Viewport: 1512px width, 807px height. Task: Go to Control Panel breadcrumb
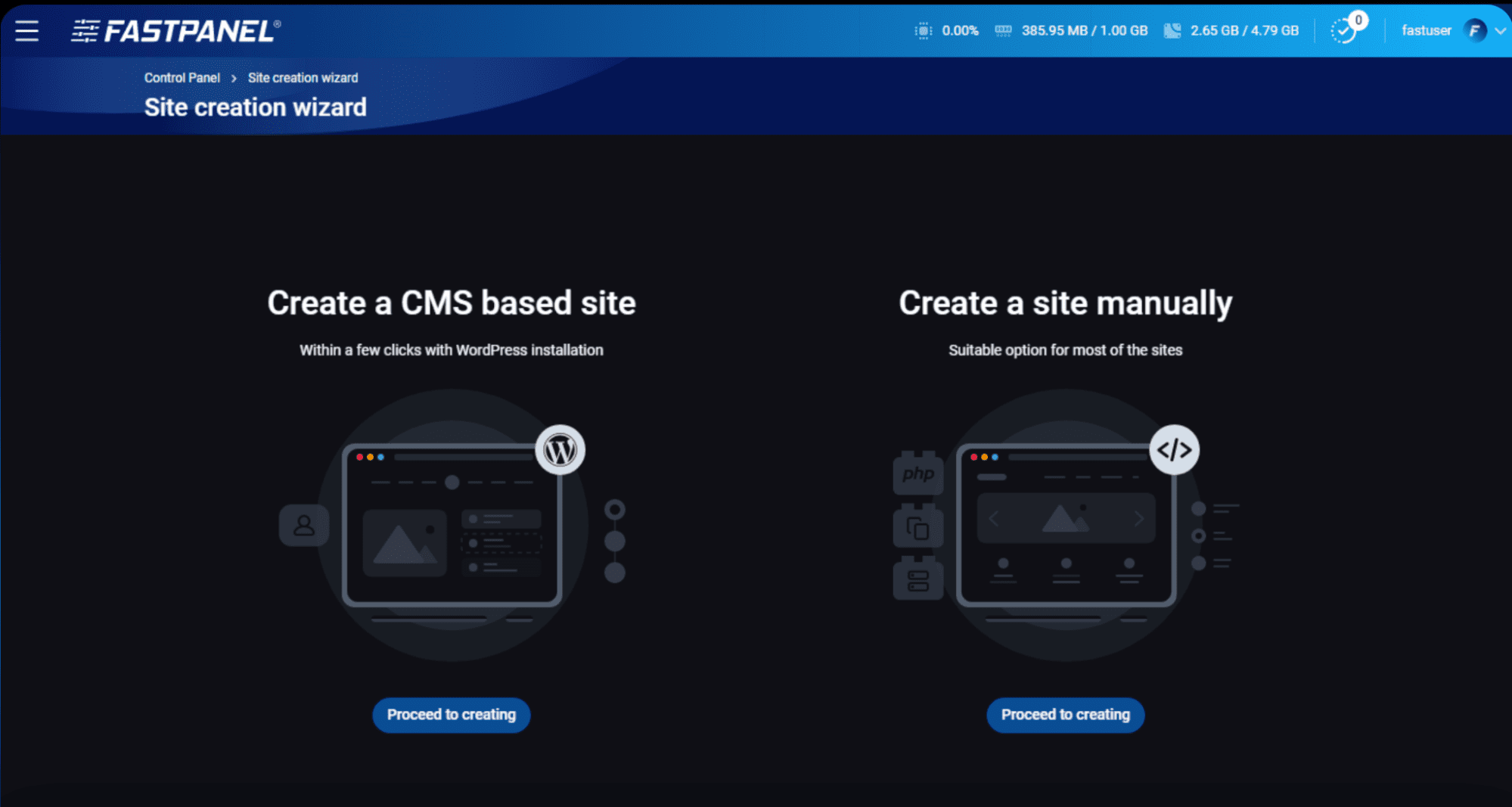click(182, 78)
